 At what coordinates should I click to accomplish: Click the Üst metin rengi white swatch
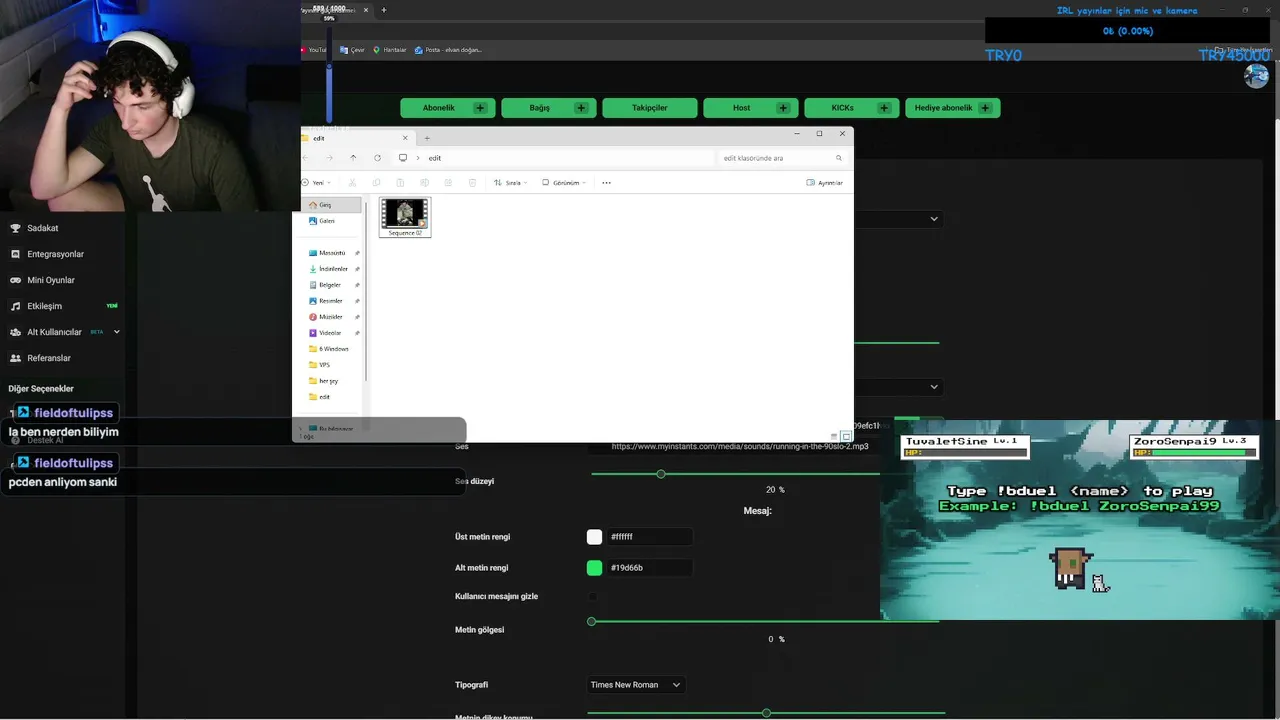point(594,537)
